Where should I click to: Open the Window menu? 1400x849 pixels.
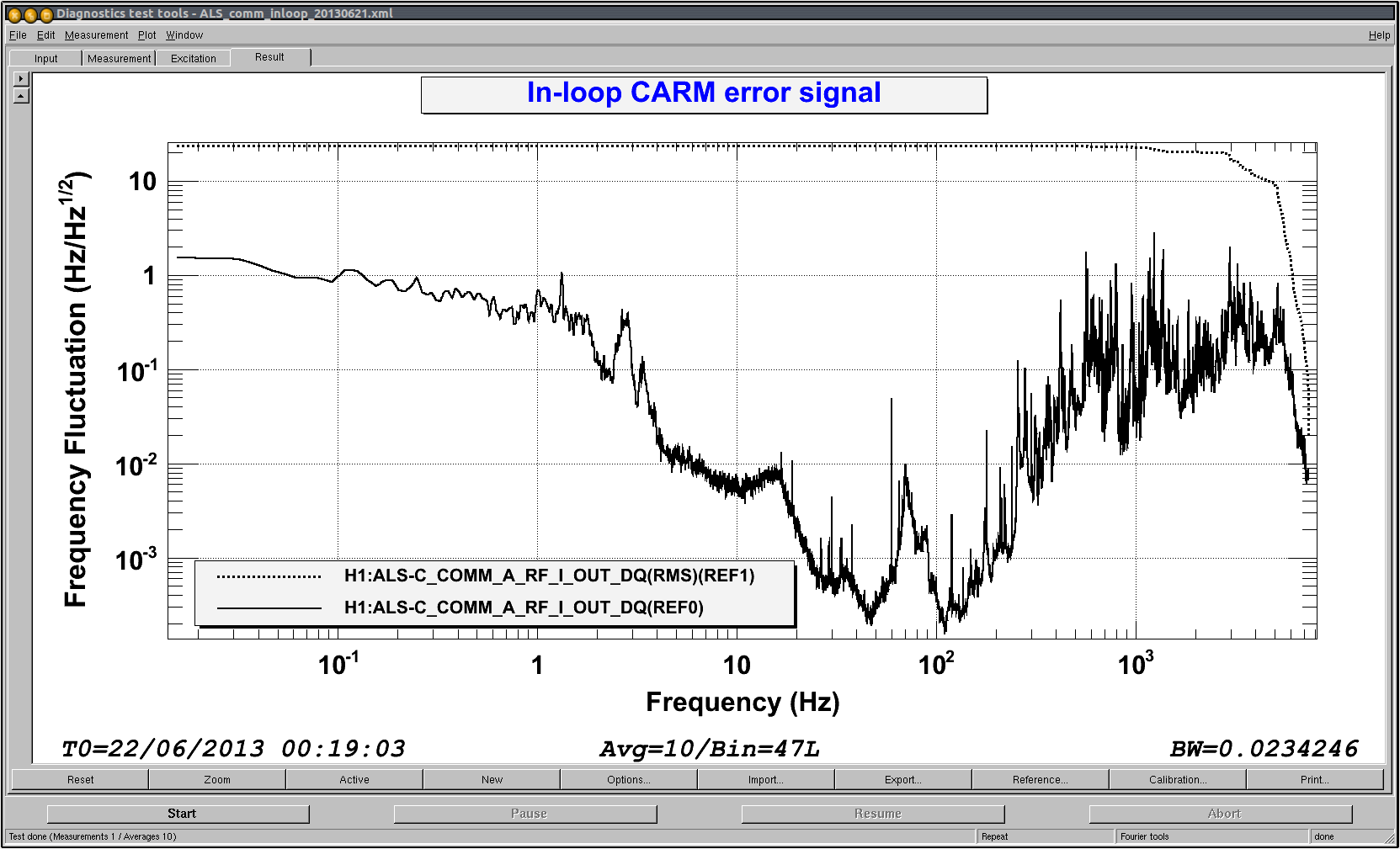184,35
